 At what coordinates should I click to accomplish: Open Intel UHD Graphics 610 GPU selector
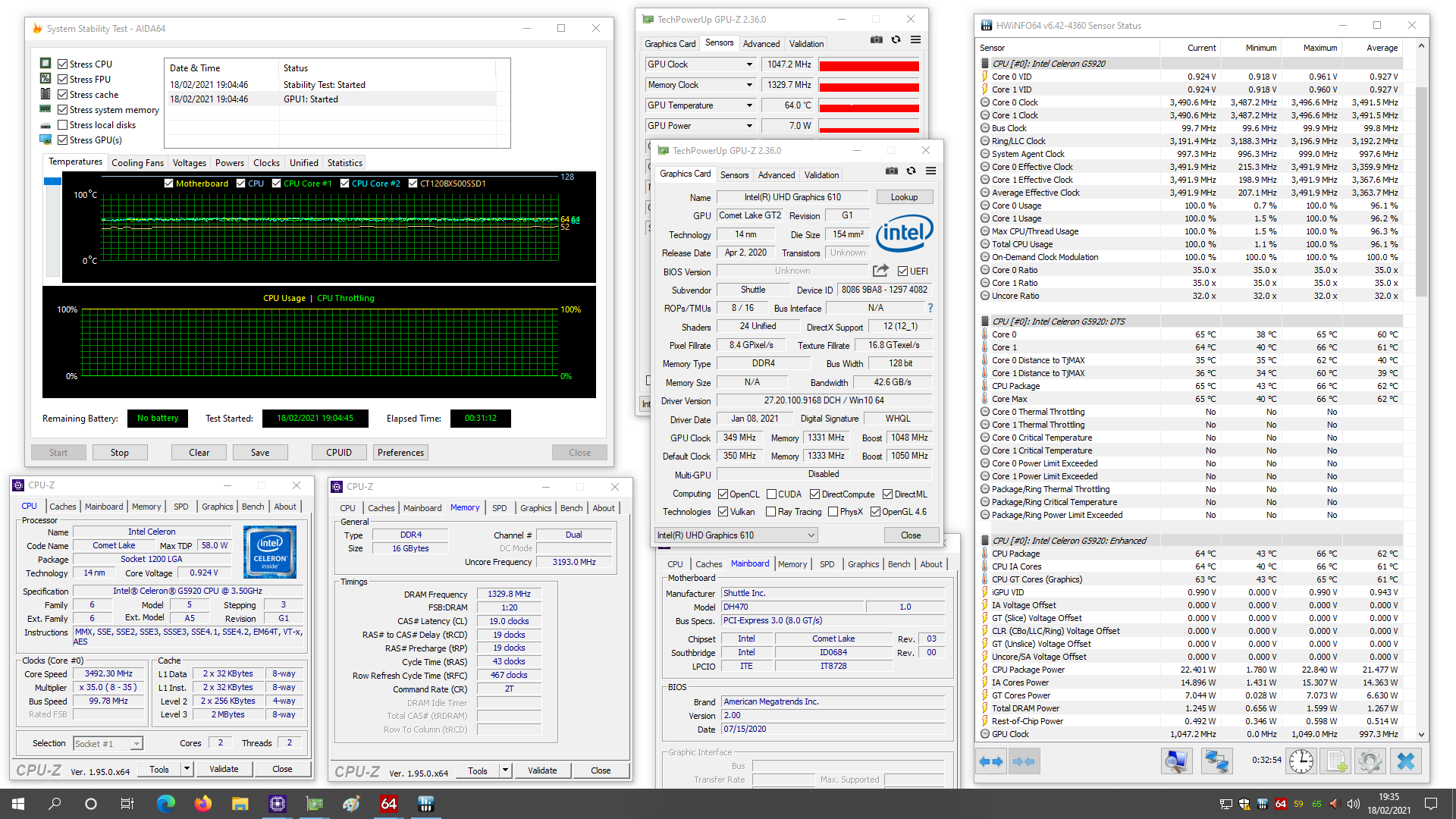click(x=736, y=535)
